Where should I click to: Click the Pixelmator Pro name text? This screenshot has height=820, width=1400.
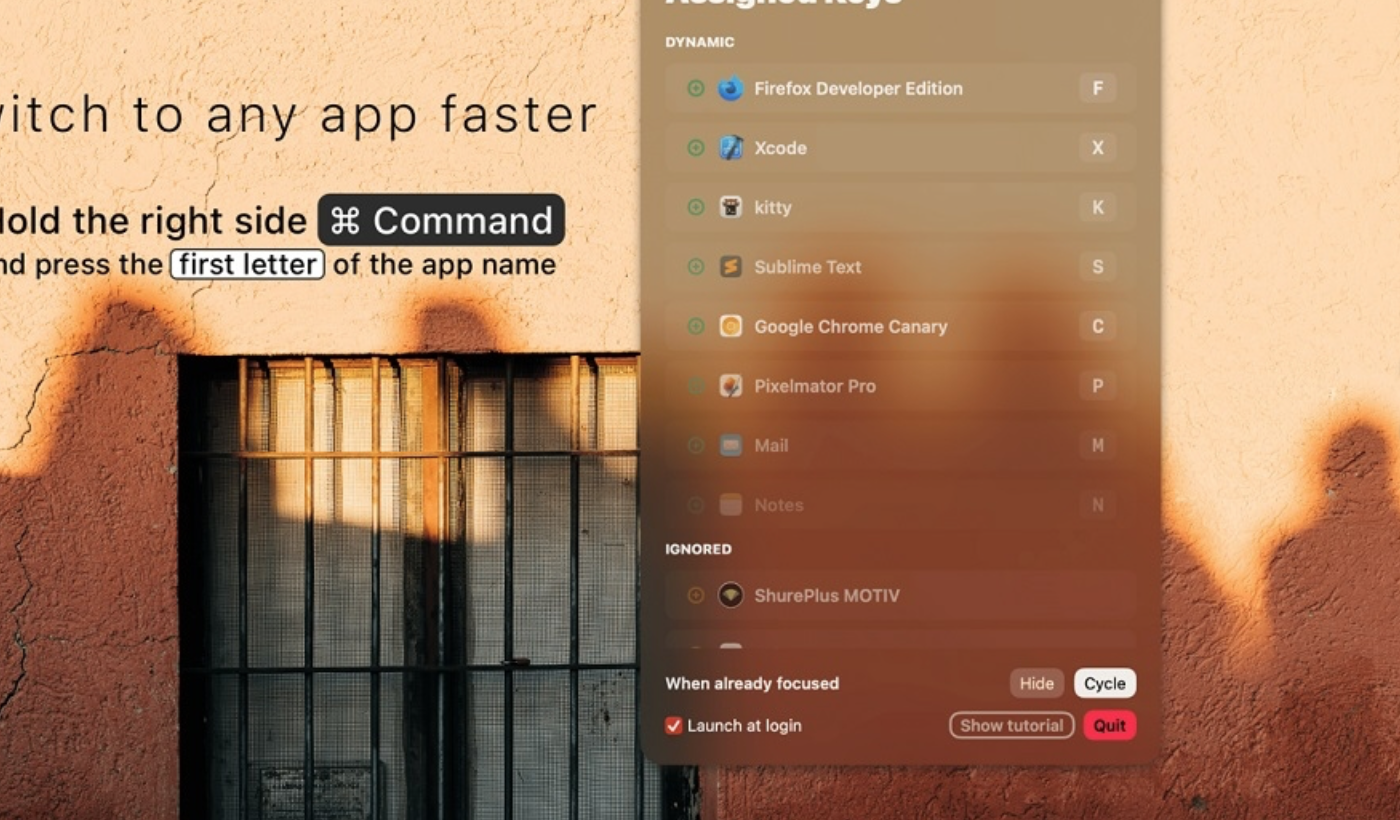click(x=815, y=386)
